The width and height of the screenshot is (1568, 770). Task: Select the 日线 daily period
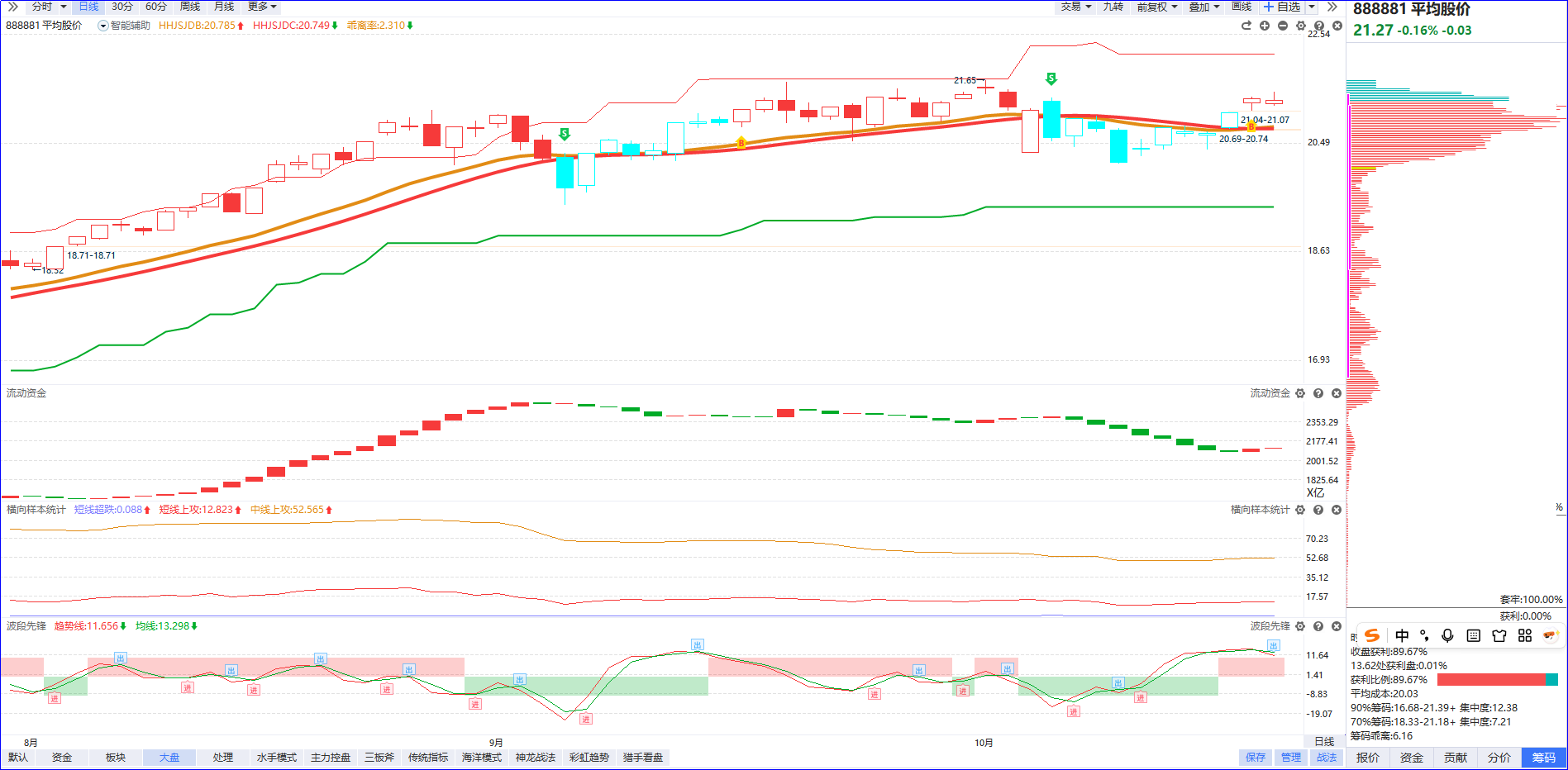pyautogui.click(x=88, y=7)
